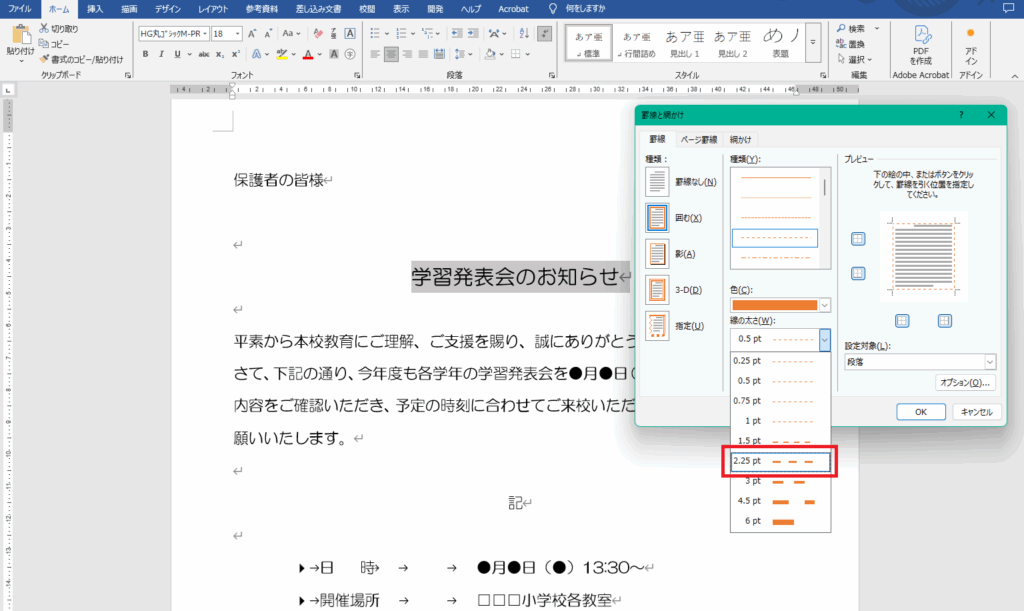Toggle italic formatting

(161, 54)
